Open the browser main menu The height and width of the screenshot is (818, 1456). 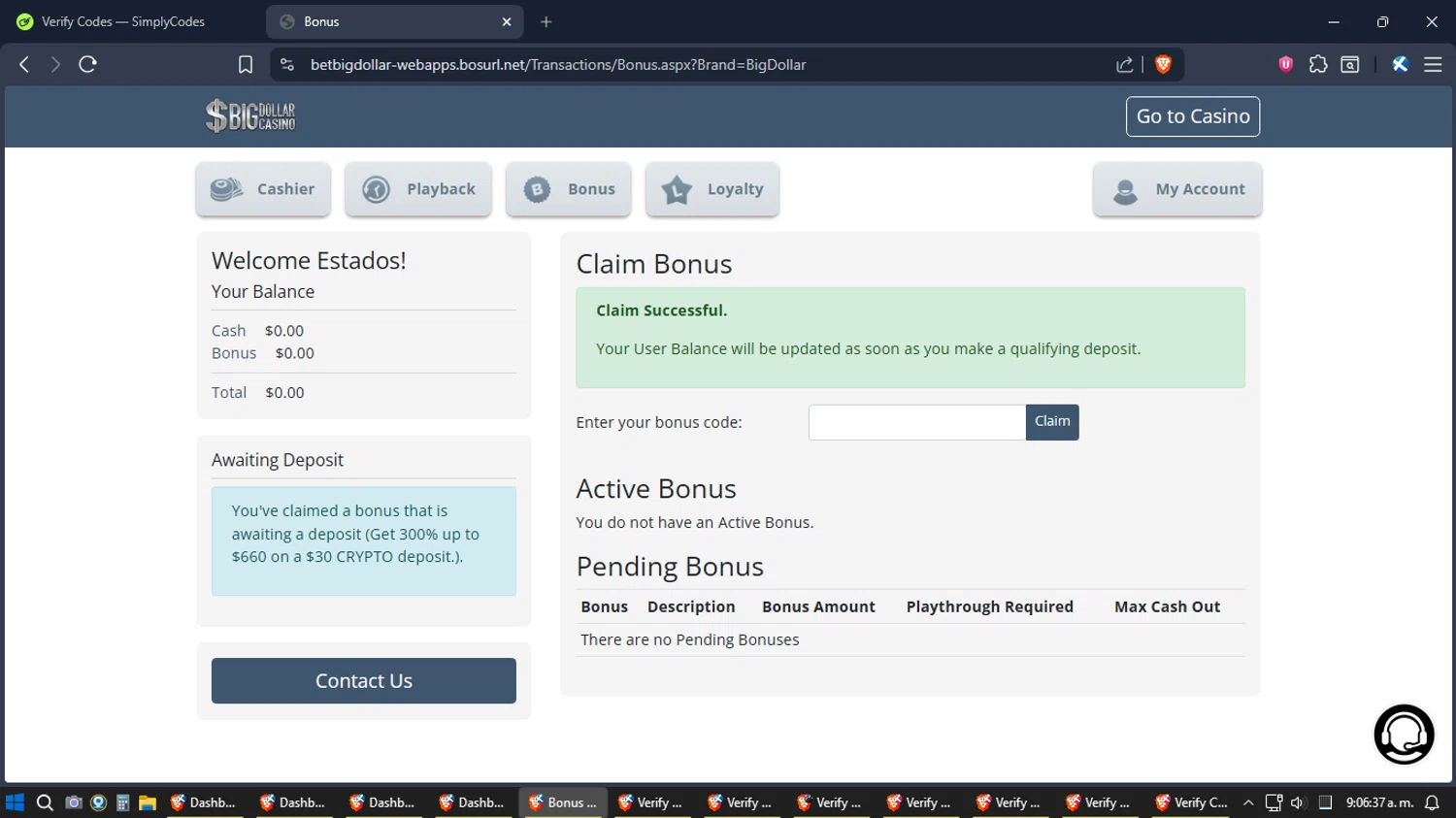tap(1433, 64)
